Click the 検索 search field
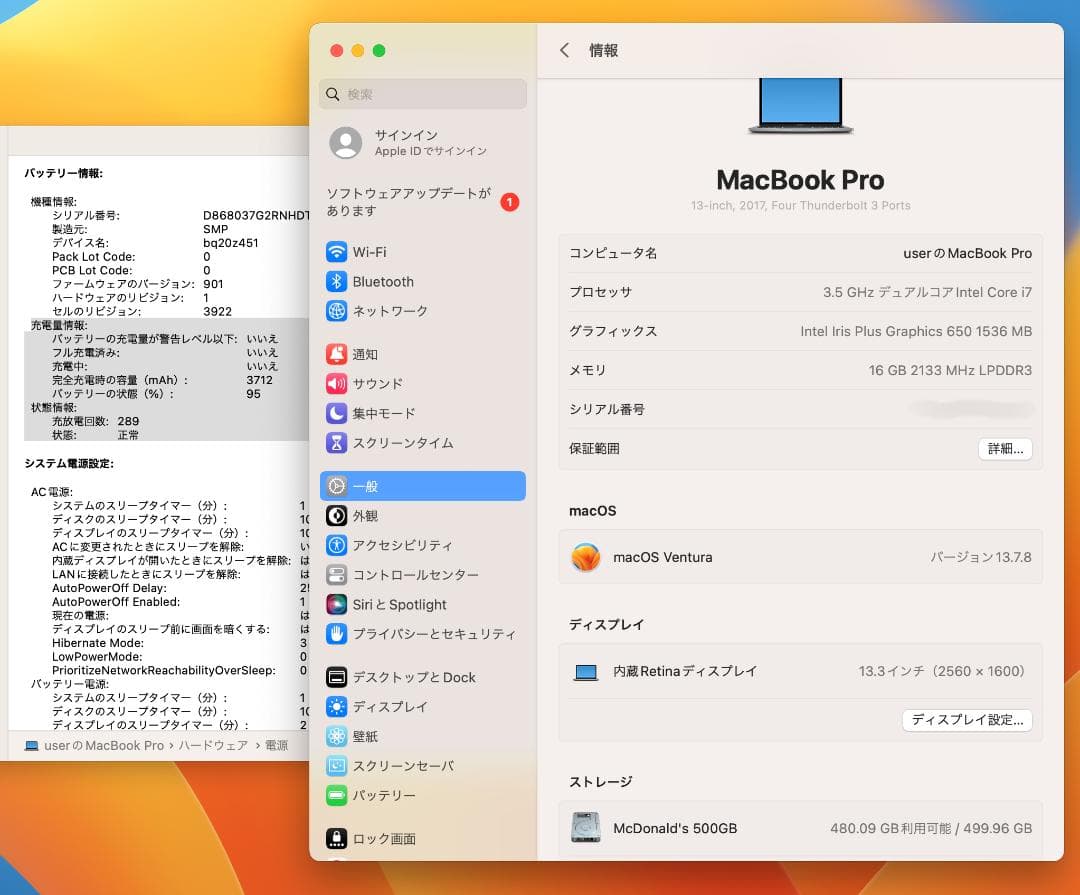 pos(422,93)
